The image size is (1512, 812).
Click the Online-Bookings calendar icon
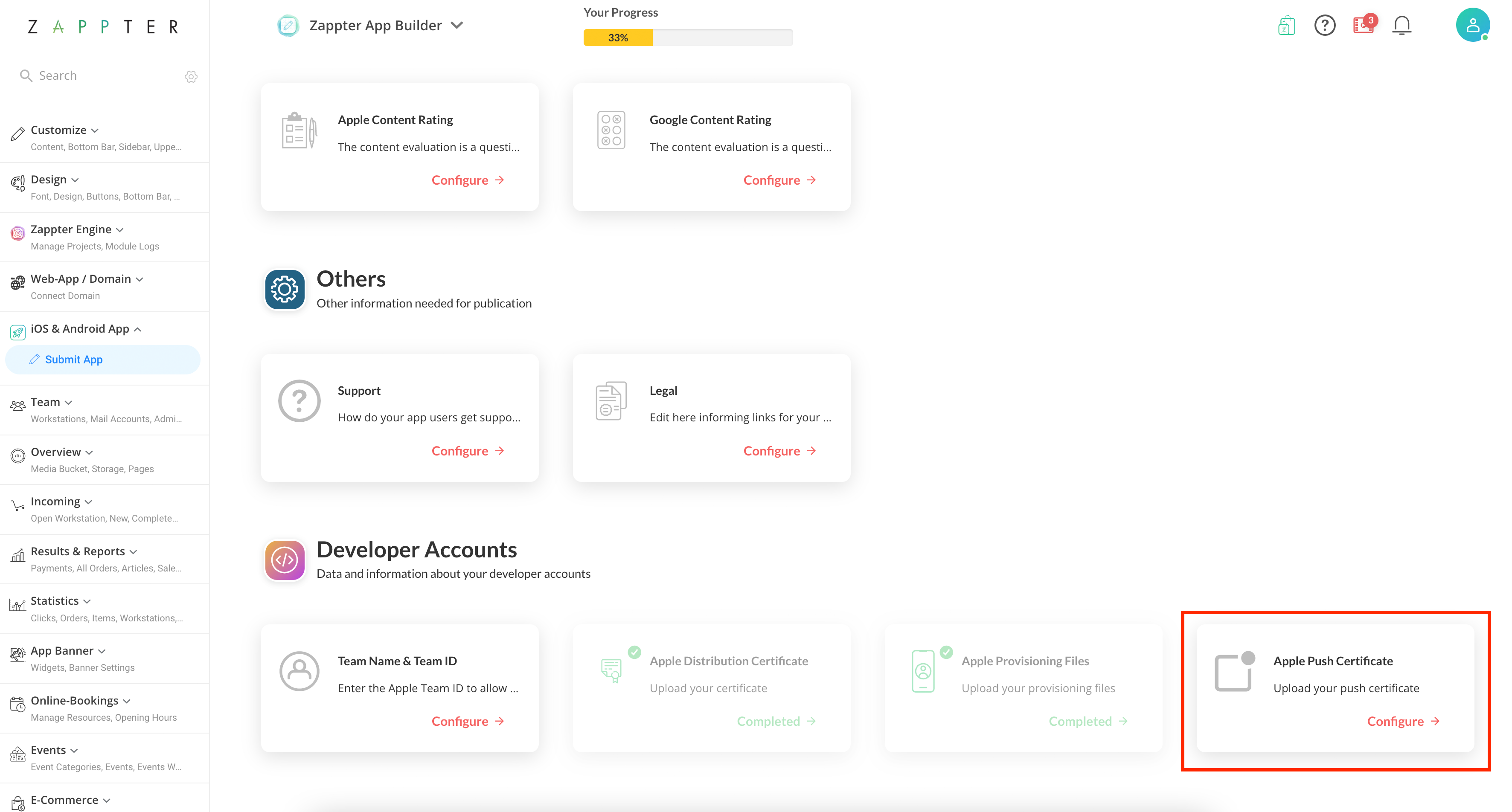[17, 705]
